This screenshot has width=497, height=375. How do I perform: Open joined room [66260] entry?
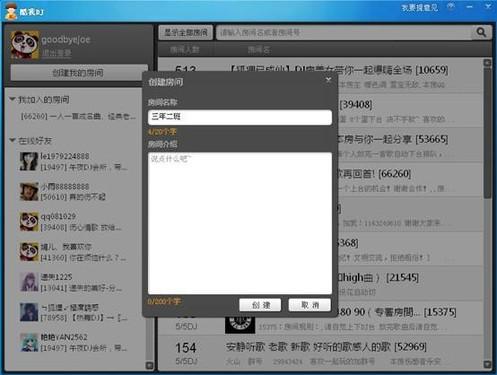(78, 116)
